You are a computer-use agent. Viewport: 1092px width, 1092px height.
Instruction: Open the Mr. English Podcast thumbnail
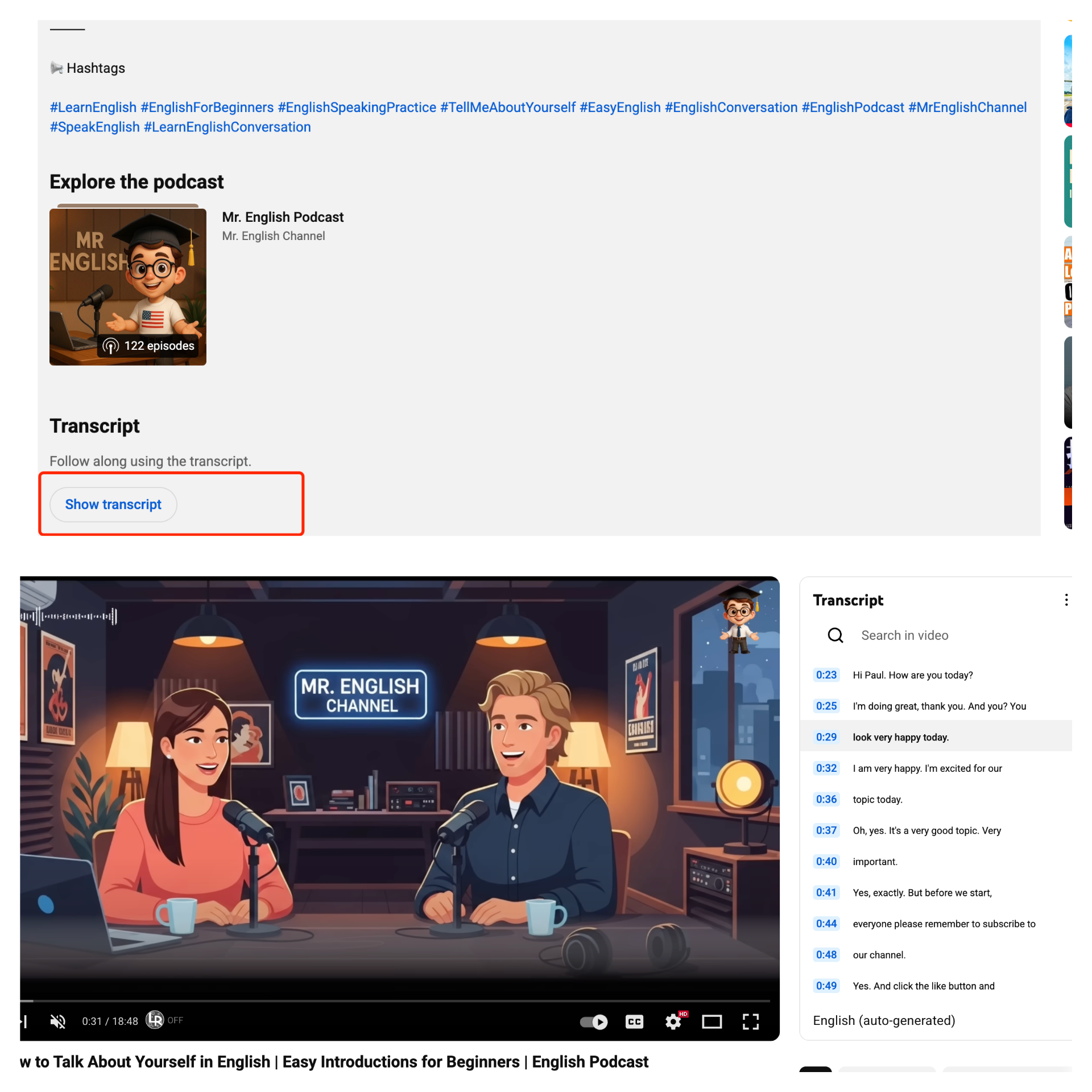pos(128,287)
